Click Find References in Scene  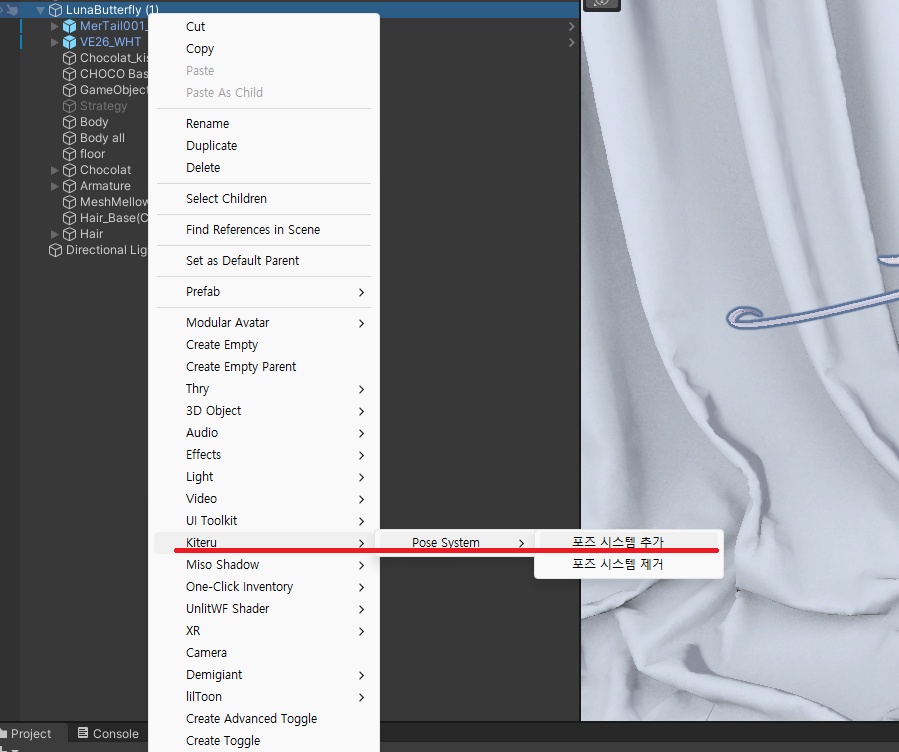264,230
